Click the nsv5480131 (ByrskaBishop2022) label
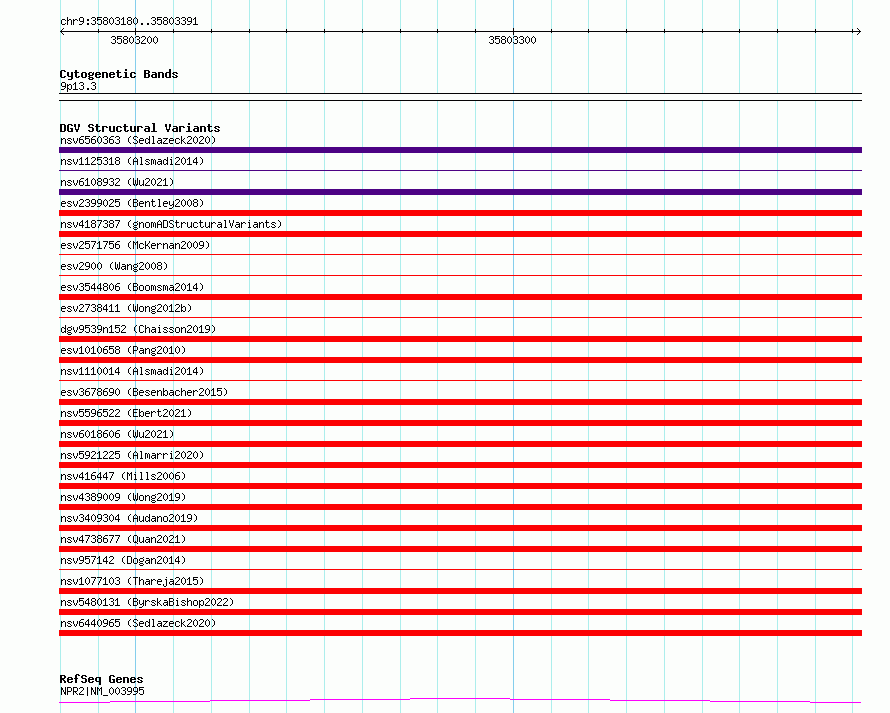890x713 pixels. coord(147,602)
